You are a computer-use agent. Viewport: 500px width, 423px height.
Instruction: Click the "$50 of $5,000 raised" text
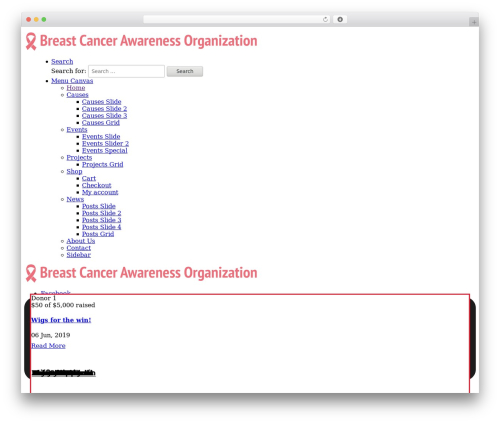pyautogui.click(x=63, y=305)
